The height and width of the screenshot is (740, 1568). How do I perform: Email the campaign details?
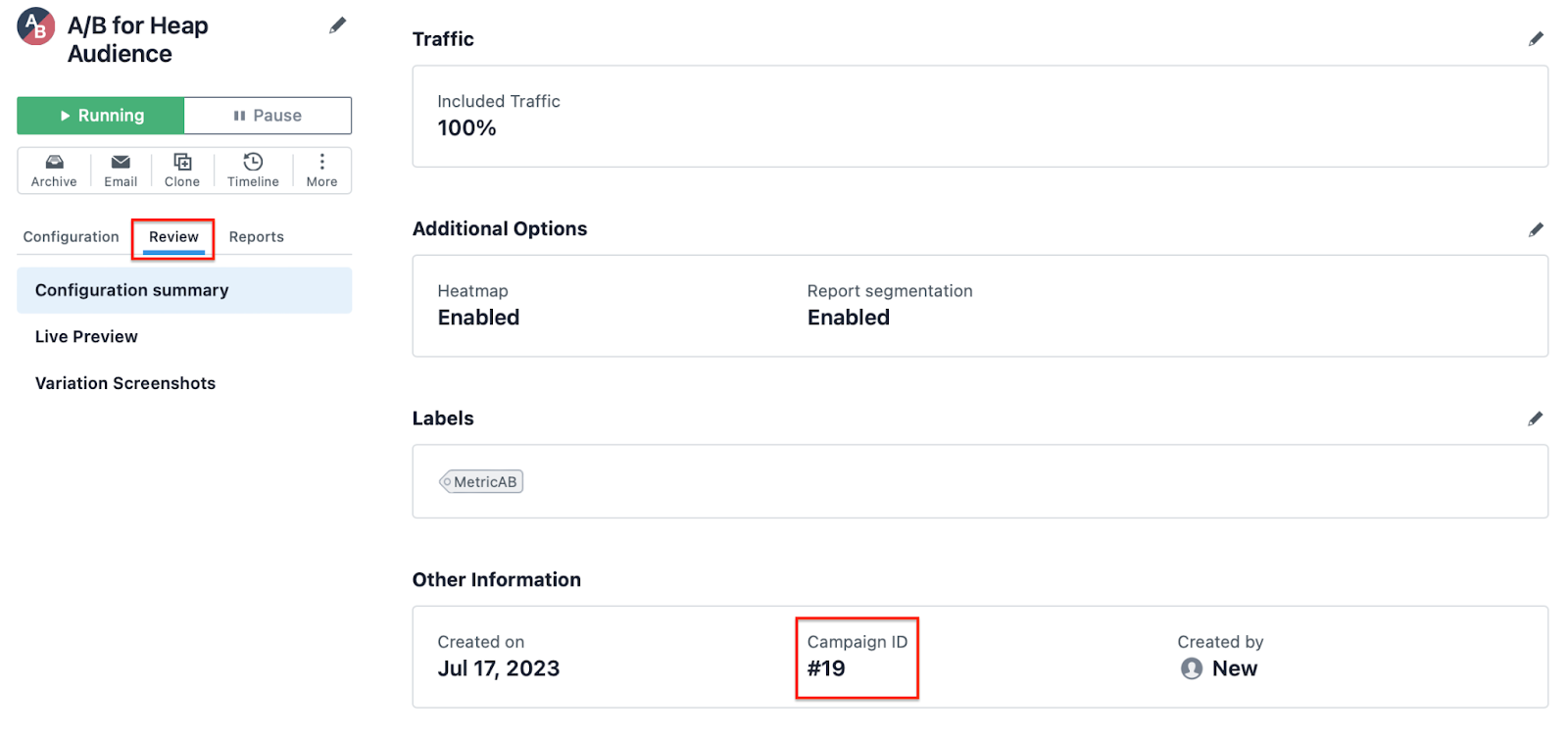121,171
